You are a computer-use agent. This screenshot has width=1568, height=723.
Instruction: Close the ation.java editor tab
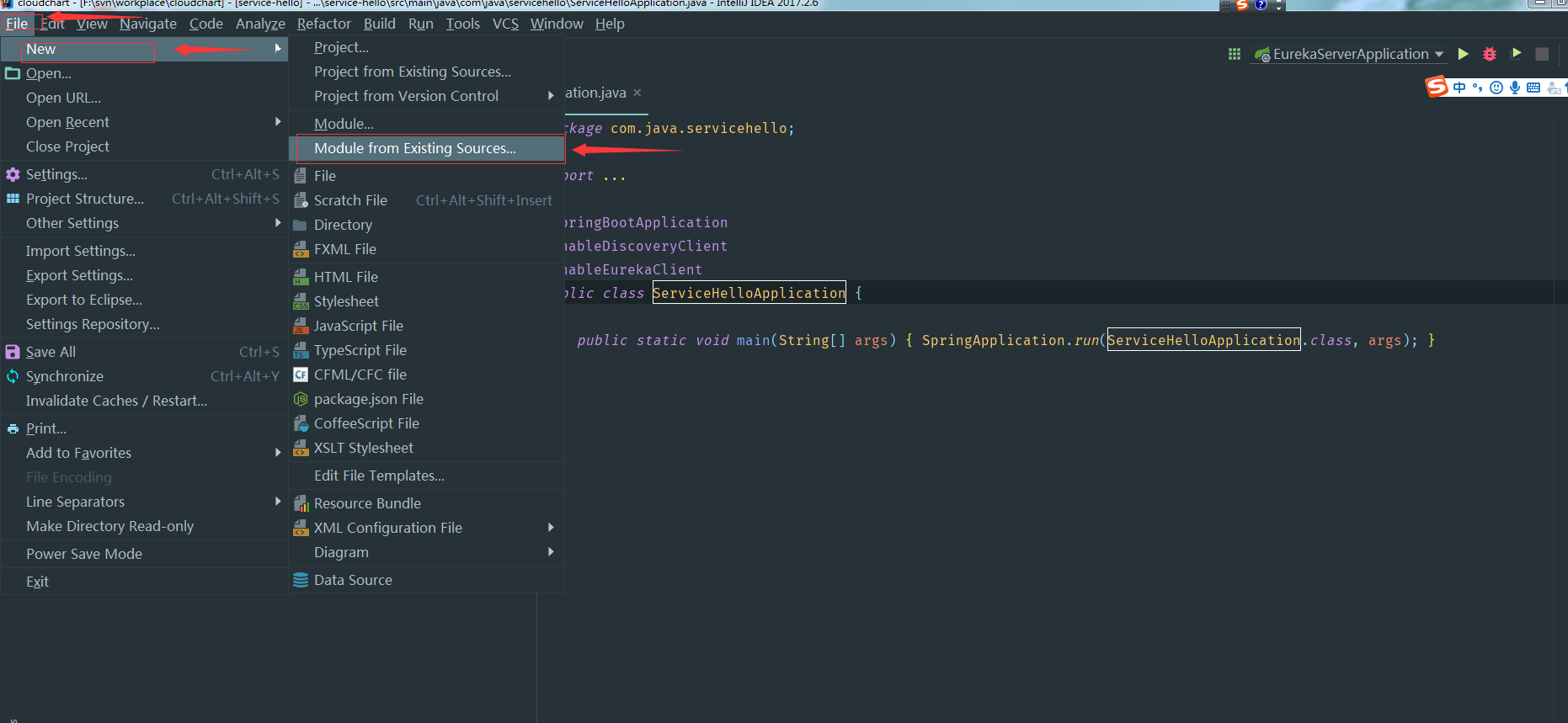637,93
